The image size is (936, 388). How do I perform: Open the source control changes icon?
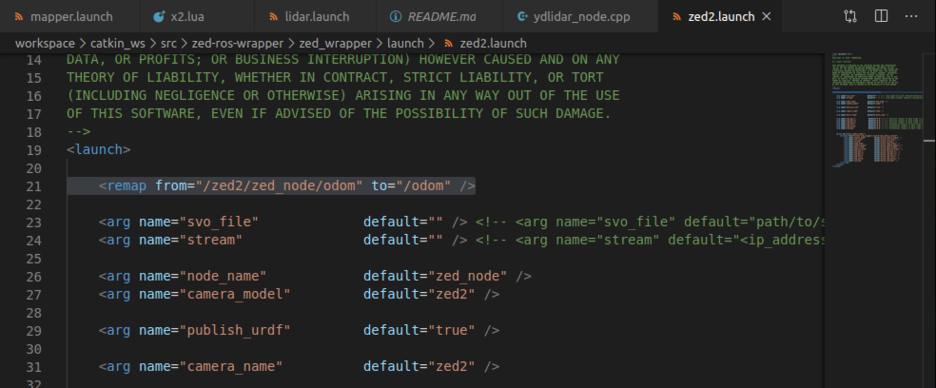point(851,16)
